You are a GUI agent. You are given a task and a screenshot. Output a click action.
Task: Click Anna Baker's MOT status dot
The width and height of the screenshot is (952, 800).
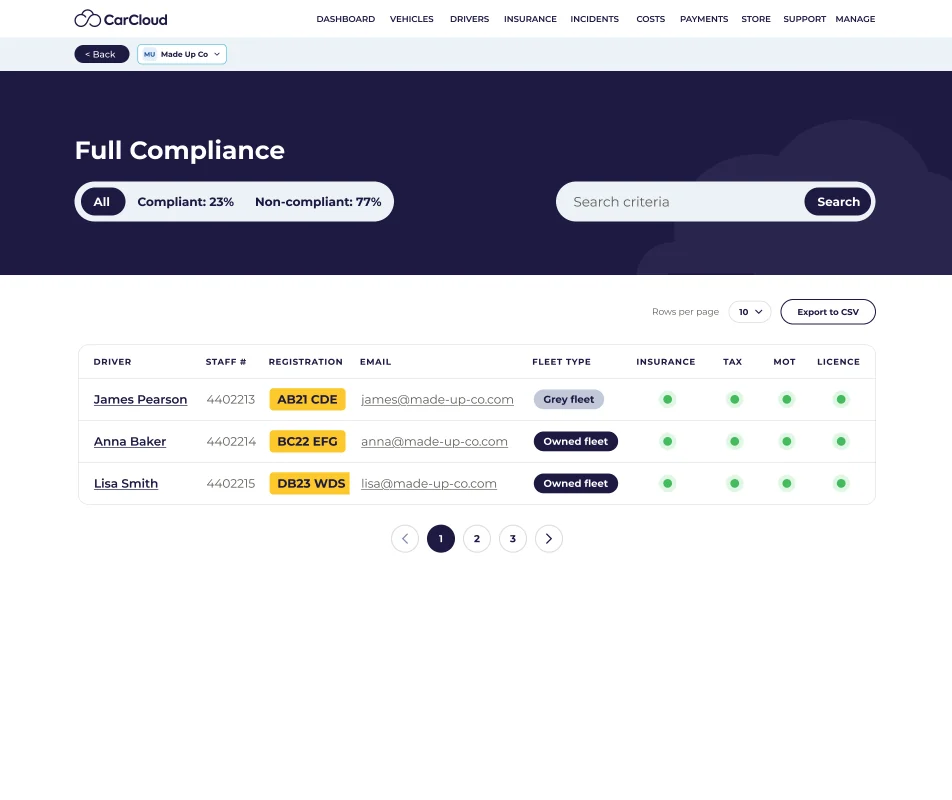click(x=786, y=441)
